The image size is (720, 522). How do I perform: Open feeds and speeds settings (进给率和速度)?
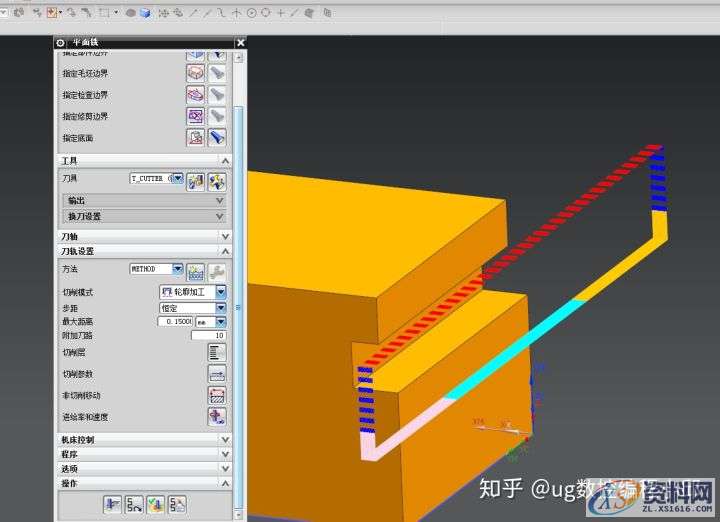click(x=217, y=417)
